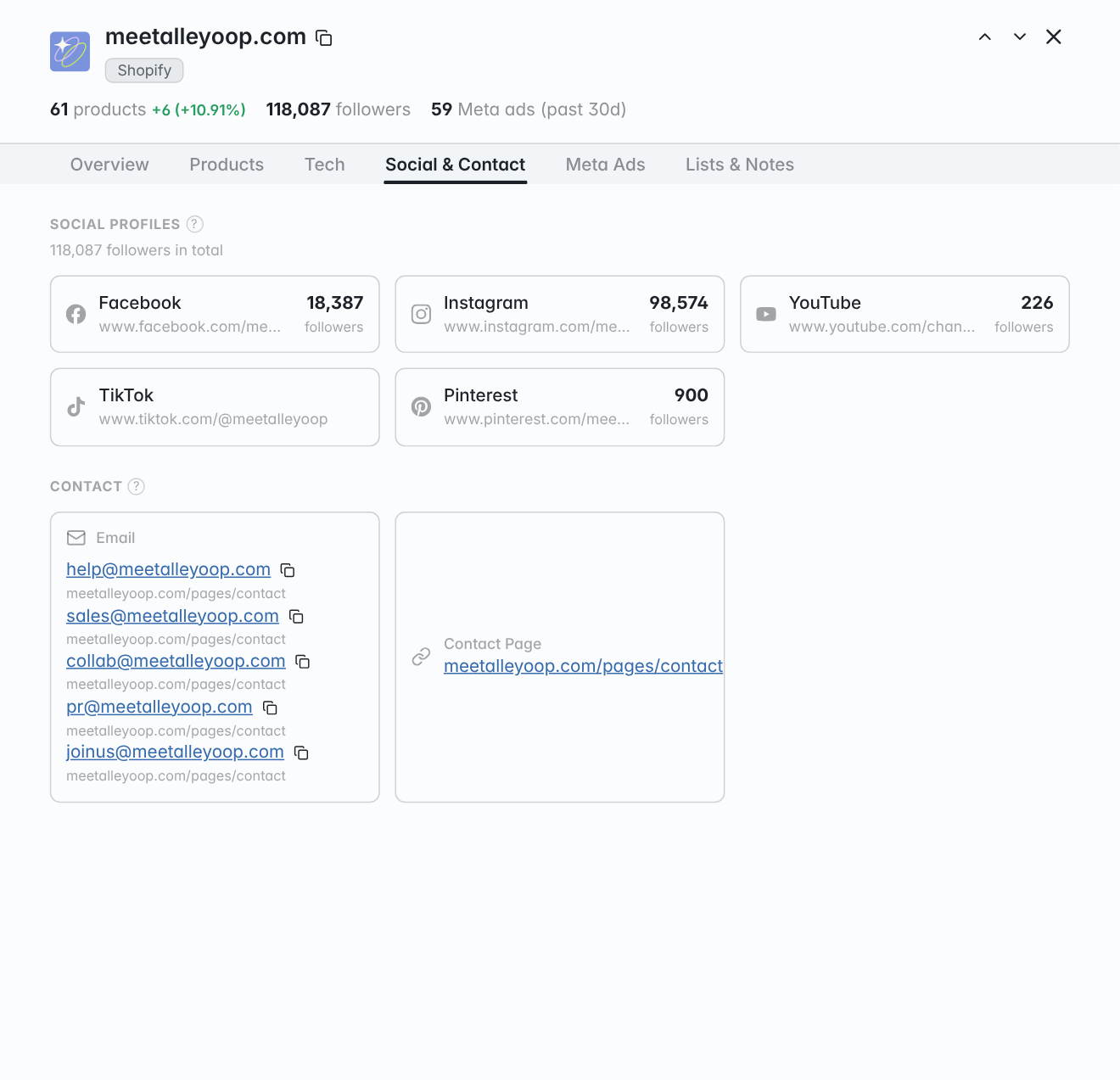
Task: Open sales@meetalleyoop.com email link
Action: click(172, 616)
